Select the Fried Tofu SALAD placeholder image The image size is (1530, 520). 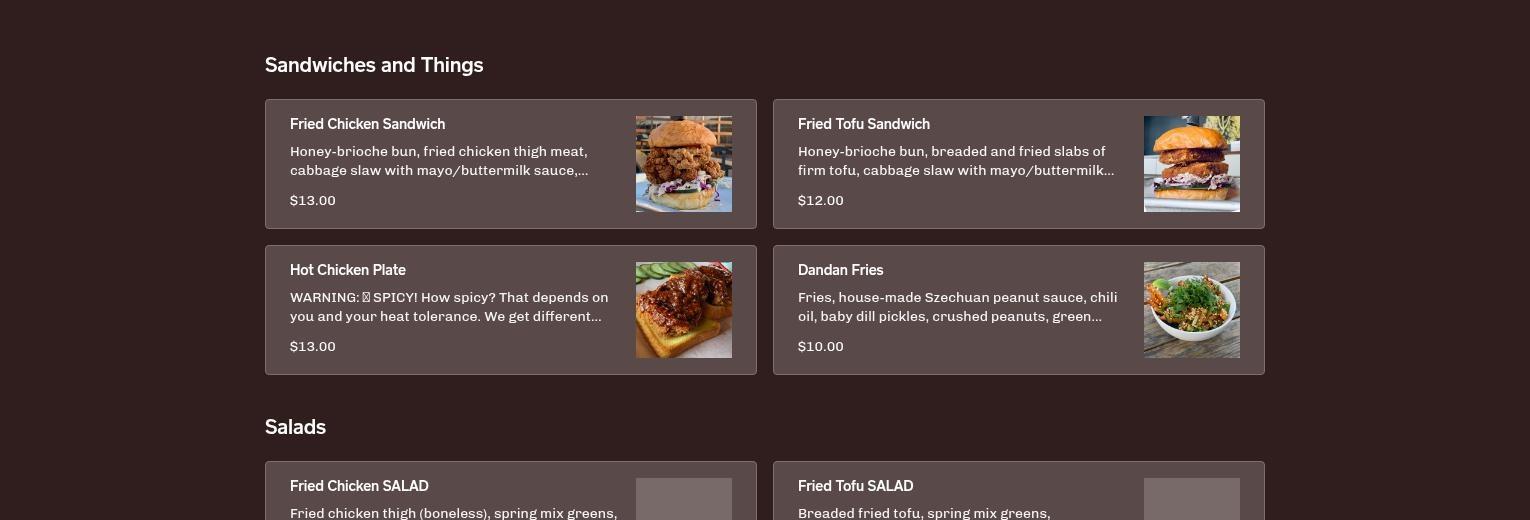tap(1192, 499)
